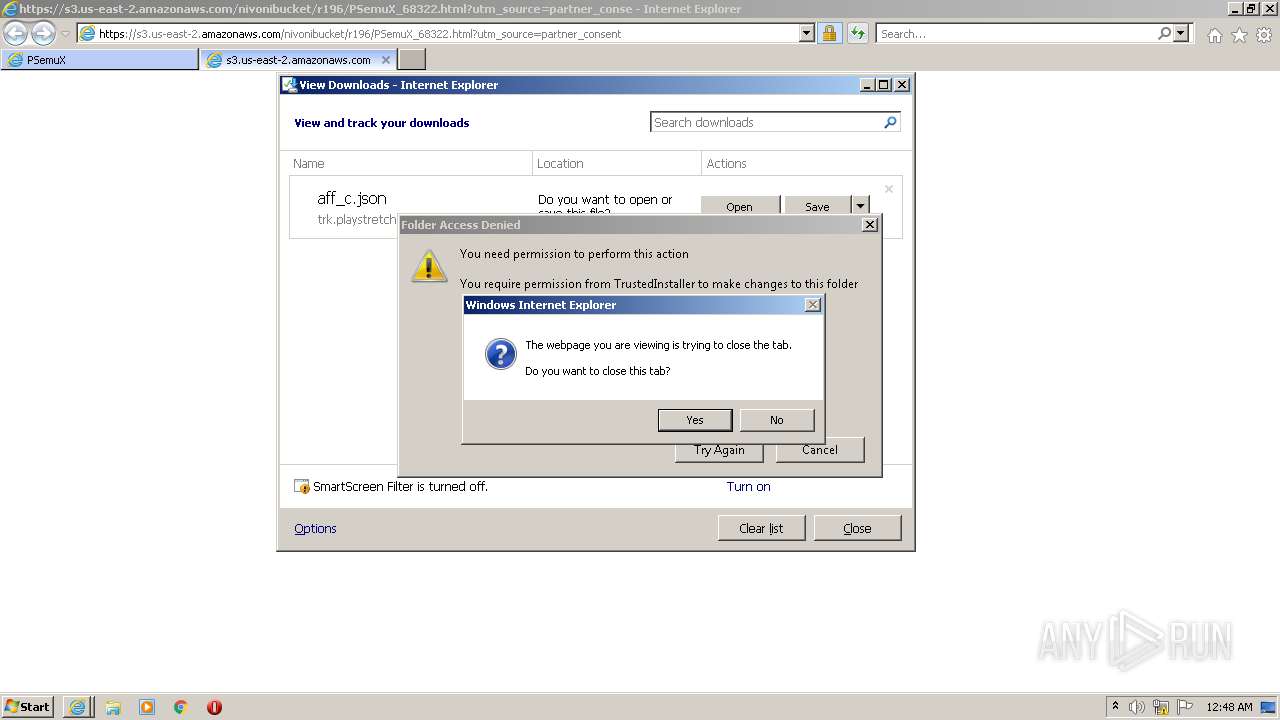Click Yes to close the tab
1280x720 pixels.
tap(695, 420)
